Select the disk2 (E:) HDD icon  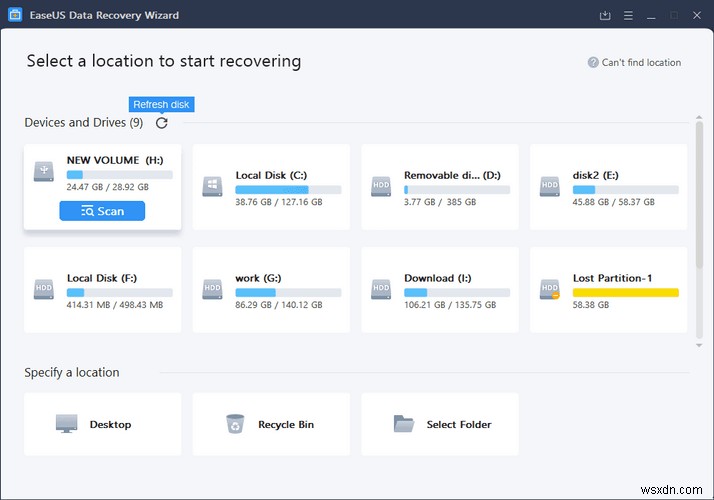[x=549, y=186]
